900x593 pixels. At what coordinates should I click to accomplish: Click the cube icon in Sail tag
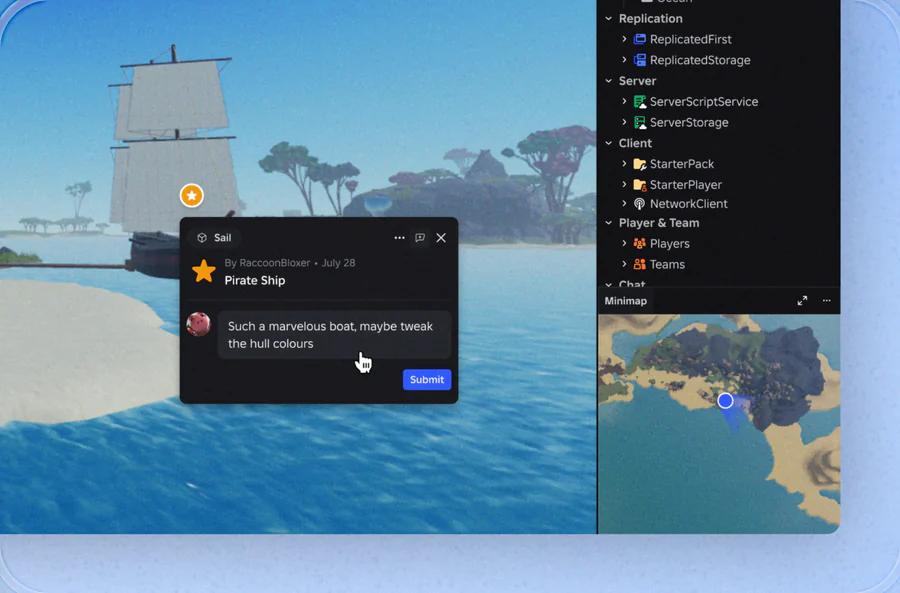201,238
